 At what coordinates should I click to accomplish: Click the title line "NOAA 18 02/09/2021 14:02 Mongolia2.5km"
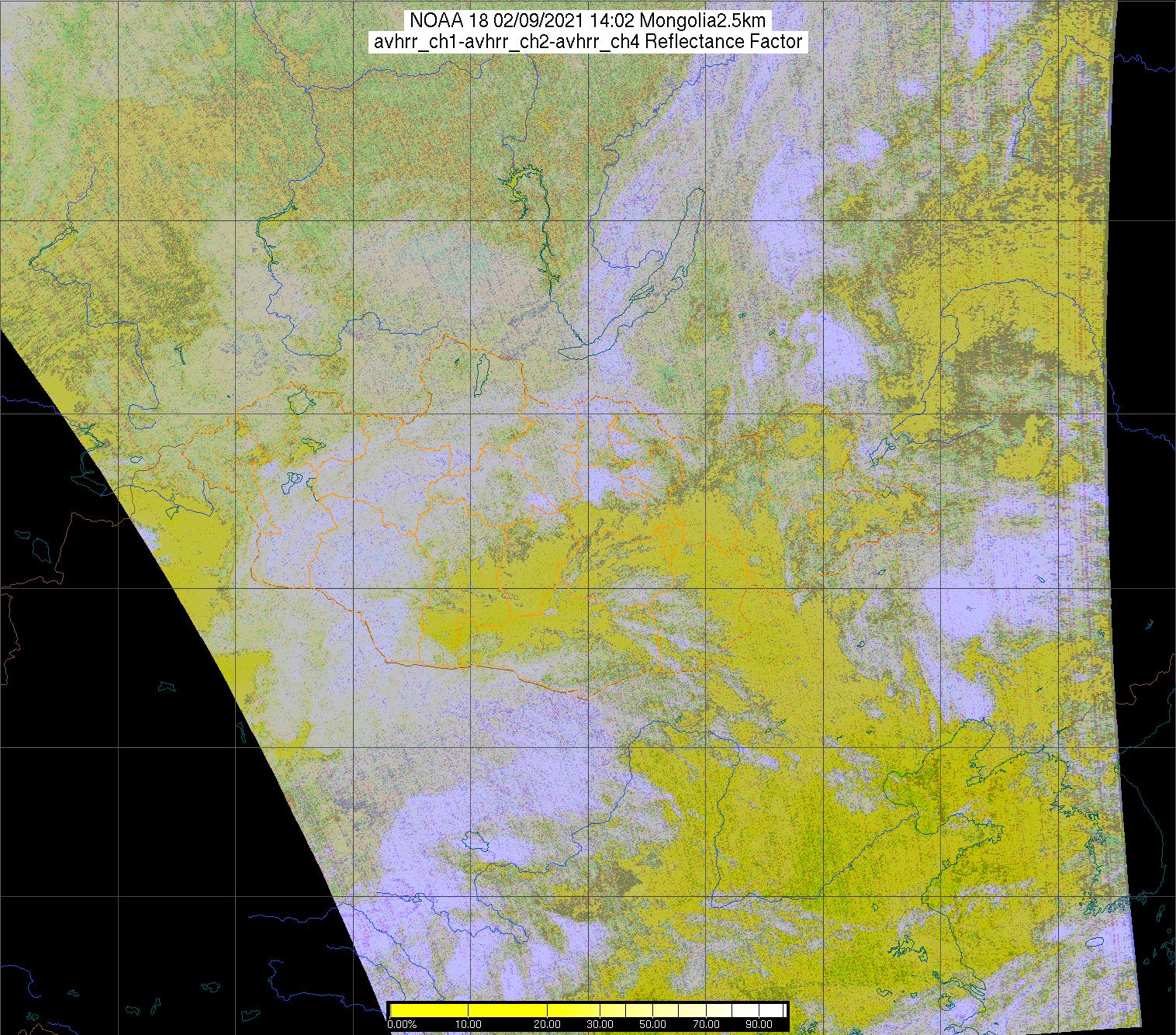point(588,20)
